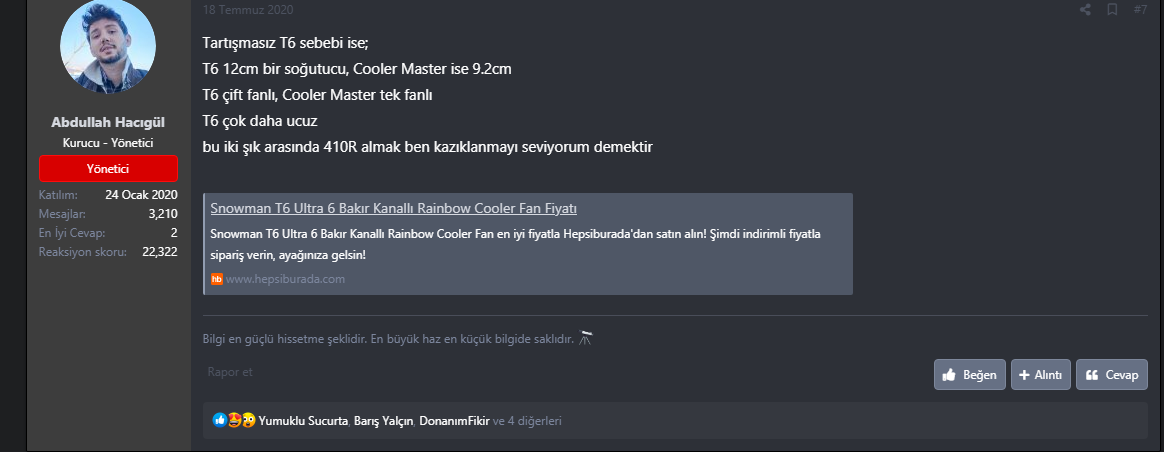Expand the 've 4 diğerleri' reactions list
The image size is (1164, 452).
527,421
